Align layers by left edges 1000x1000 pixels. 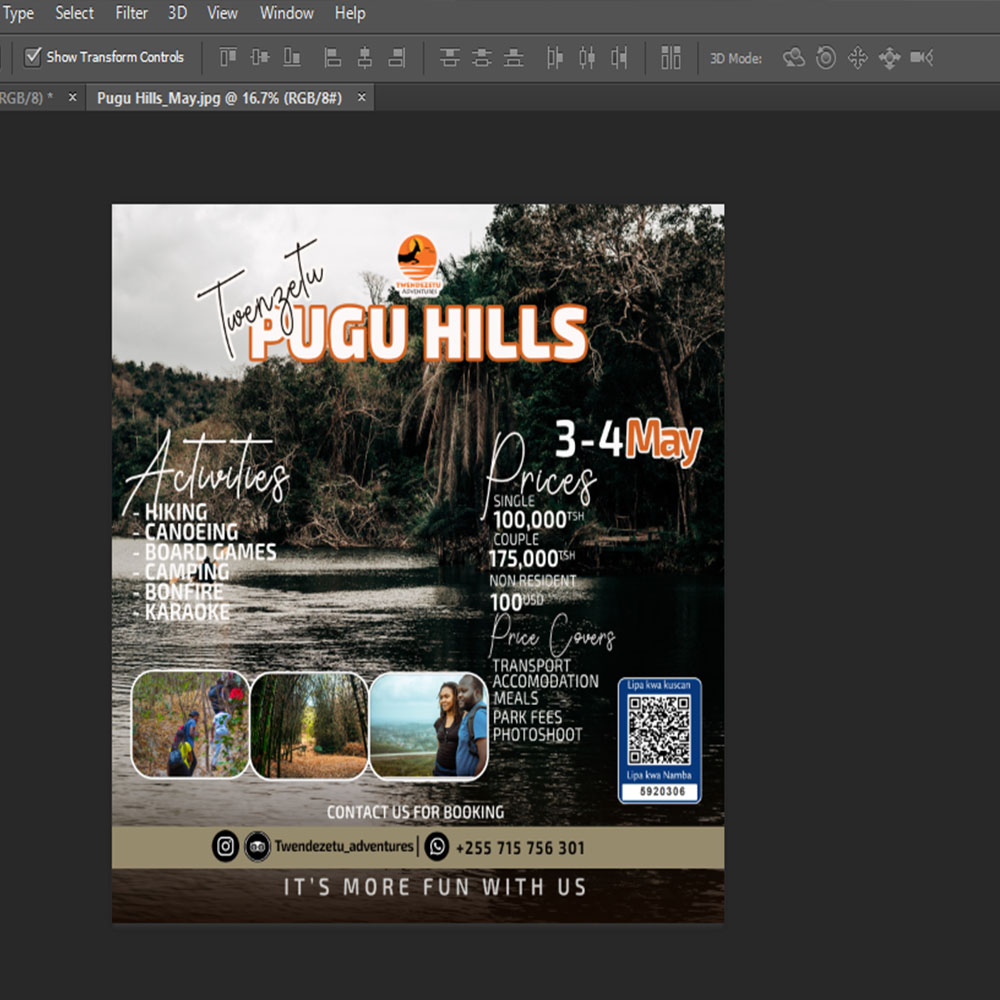pyautogui.click(x=333, y=58)
